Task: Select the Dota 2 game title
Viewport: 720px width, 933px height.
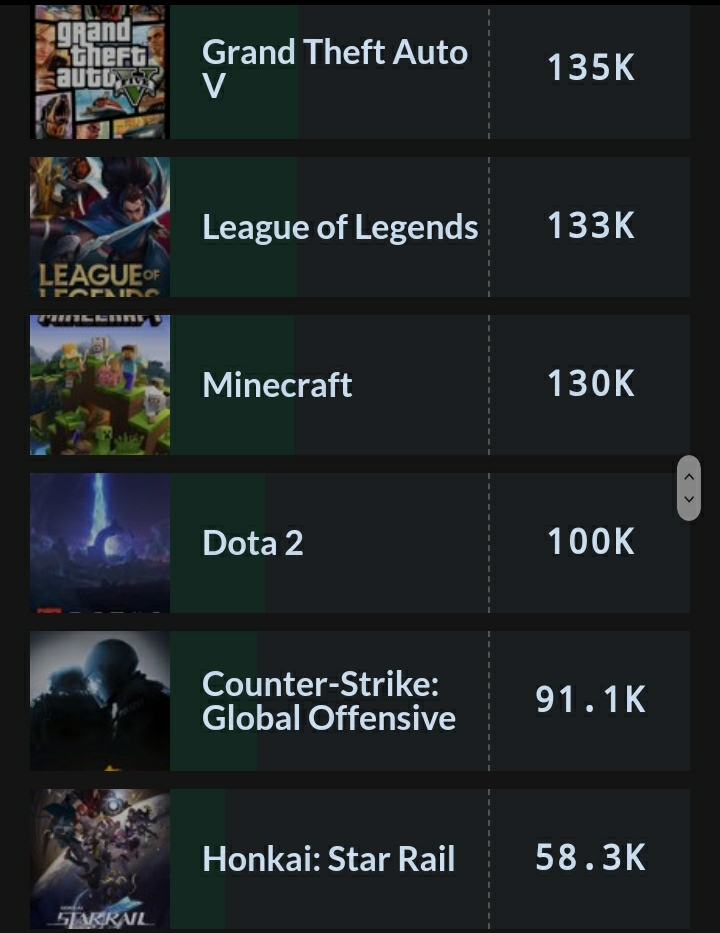Action: pyautogui.click(x=253, y=543)
